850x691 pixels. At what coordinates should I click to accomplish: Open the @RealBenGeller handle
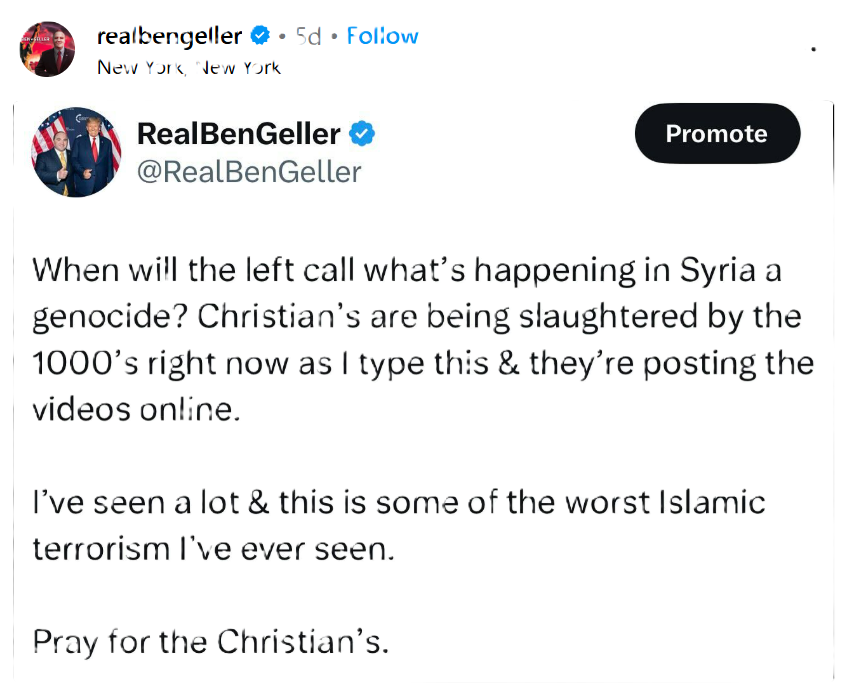pyautogui.click(x=248, y=172)
